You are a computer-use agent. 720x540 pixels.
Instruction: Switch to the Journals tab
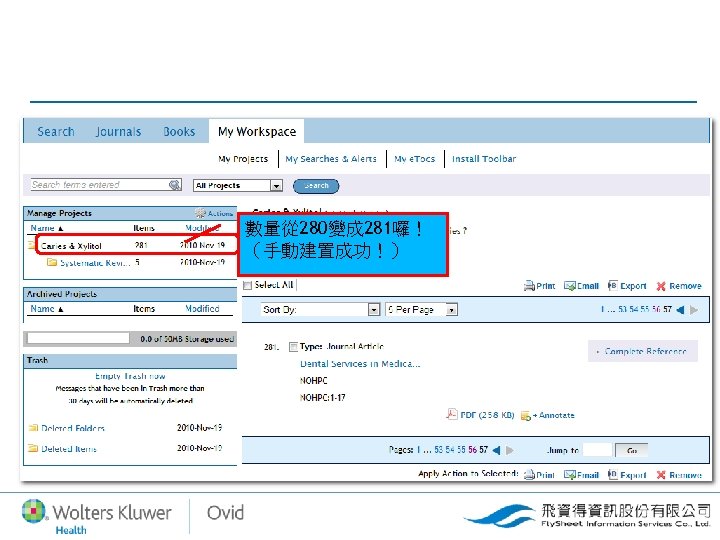[118, 132]
